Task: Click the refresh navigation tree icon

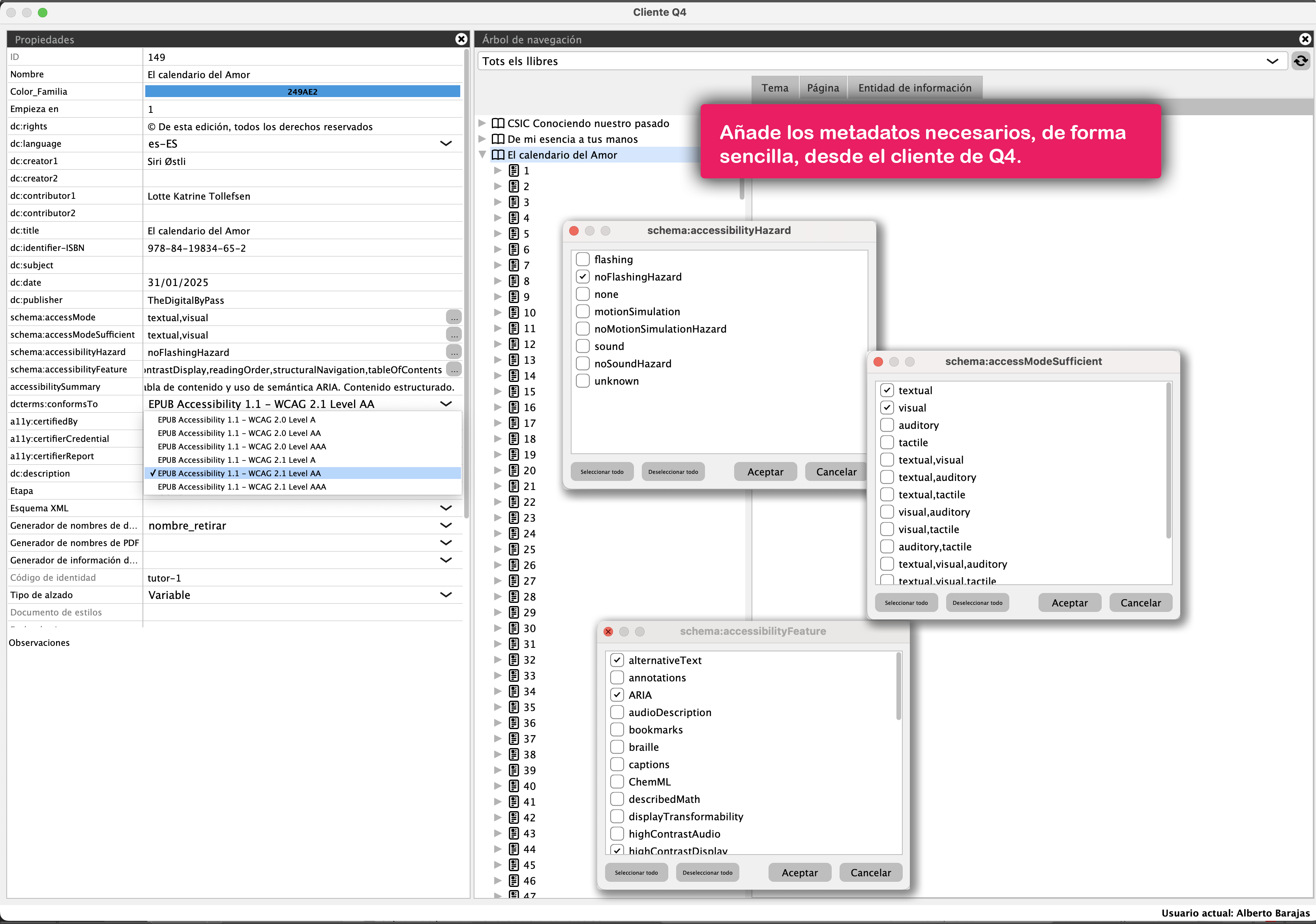Action: click(1301, 61)
